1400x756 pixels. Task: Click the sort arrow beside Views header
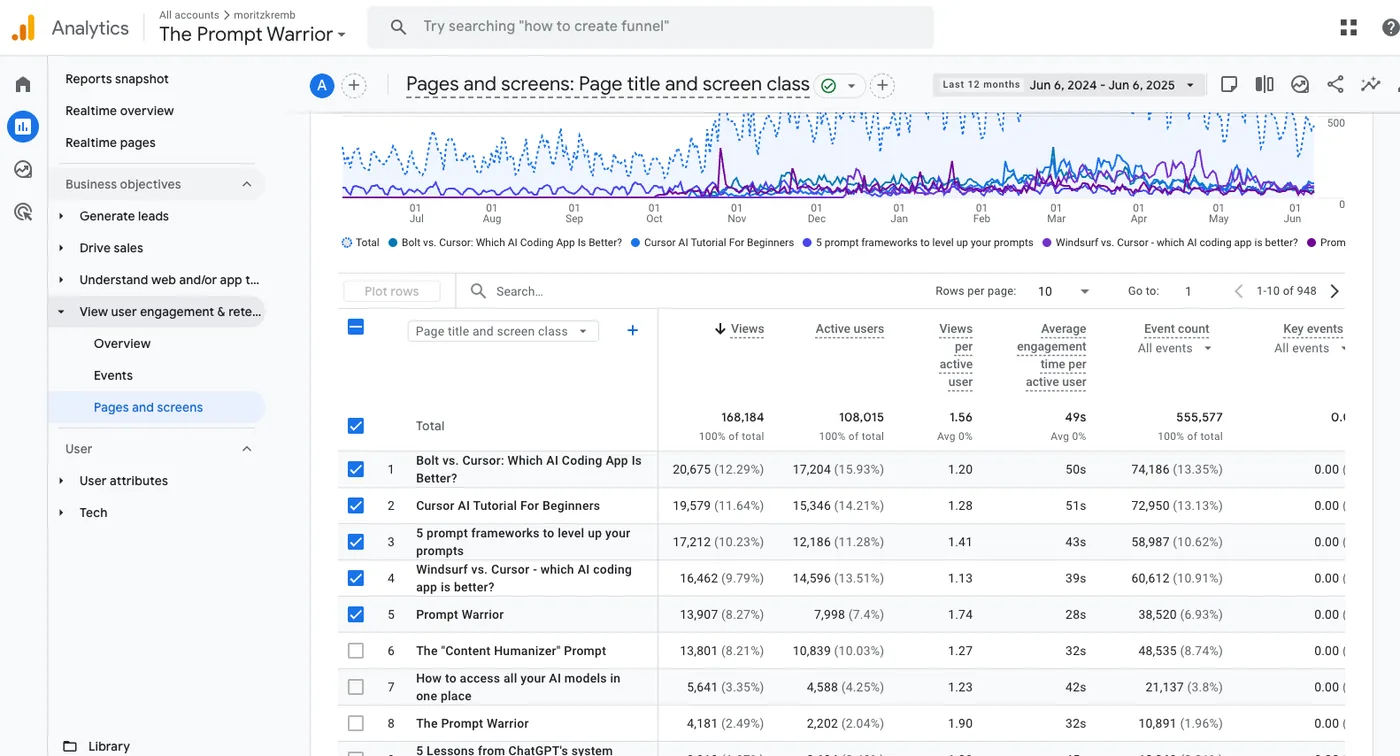pos(720,329)
